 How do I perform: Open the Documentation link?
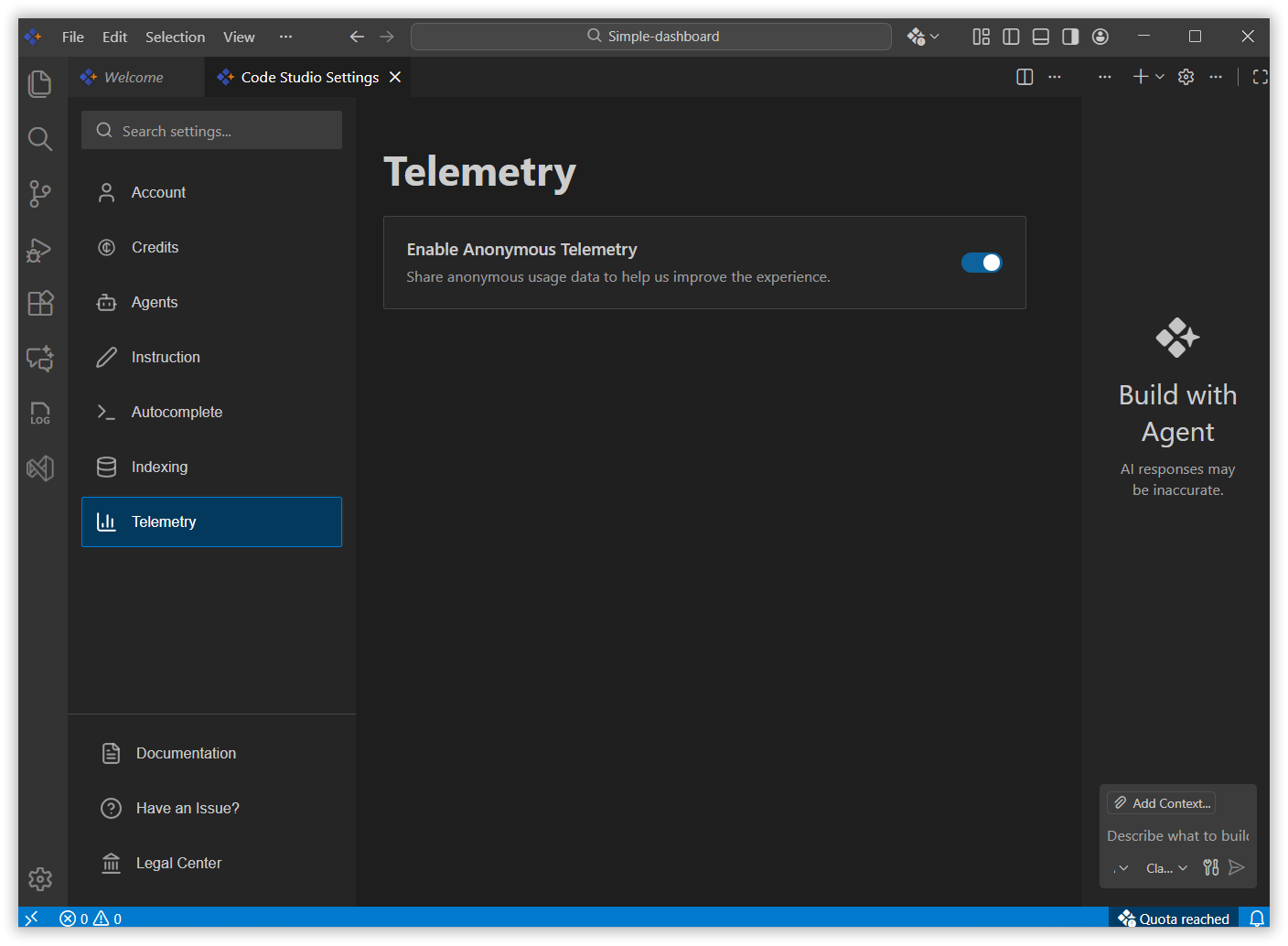click(x=186, y=753)
